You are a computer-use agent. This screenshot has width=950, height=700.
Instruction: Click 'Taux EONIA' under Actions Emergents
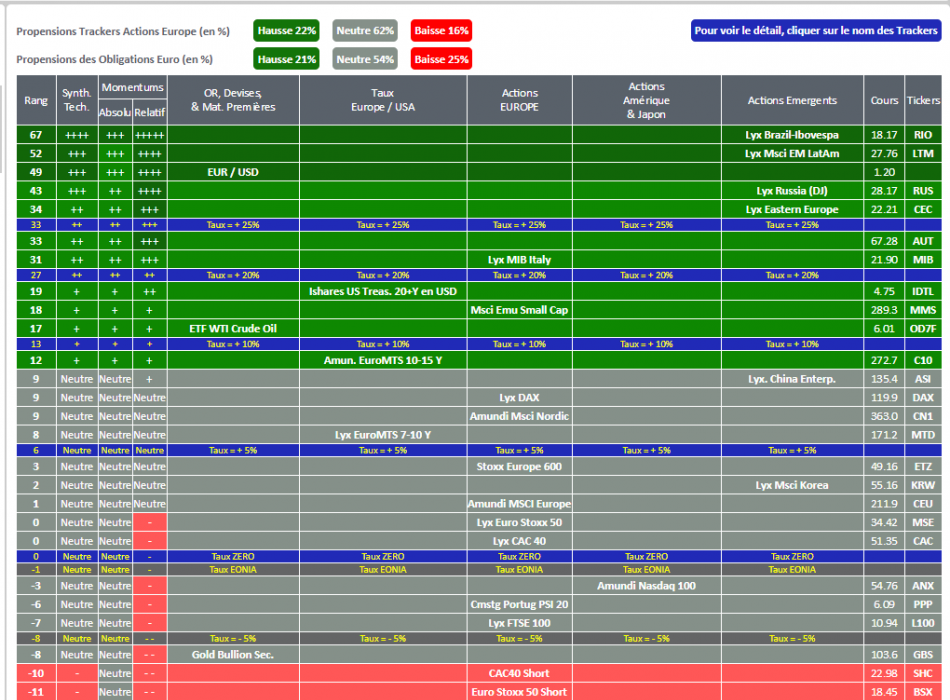[x=791, y=570]
